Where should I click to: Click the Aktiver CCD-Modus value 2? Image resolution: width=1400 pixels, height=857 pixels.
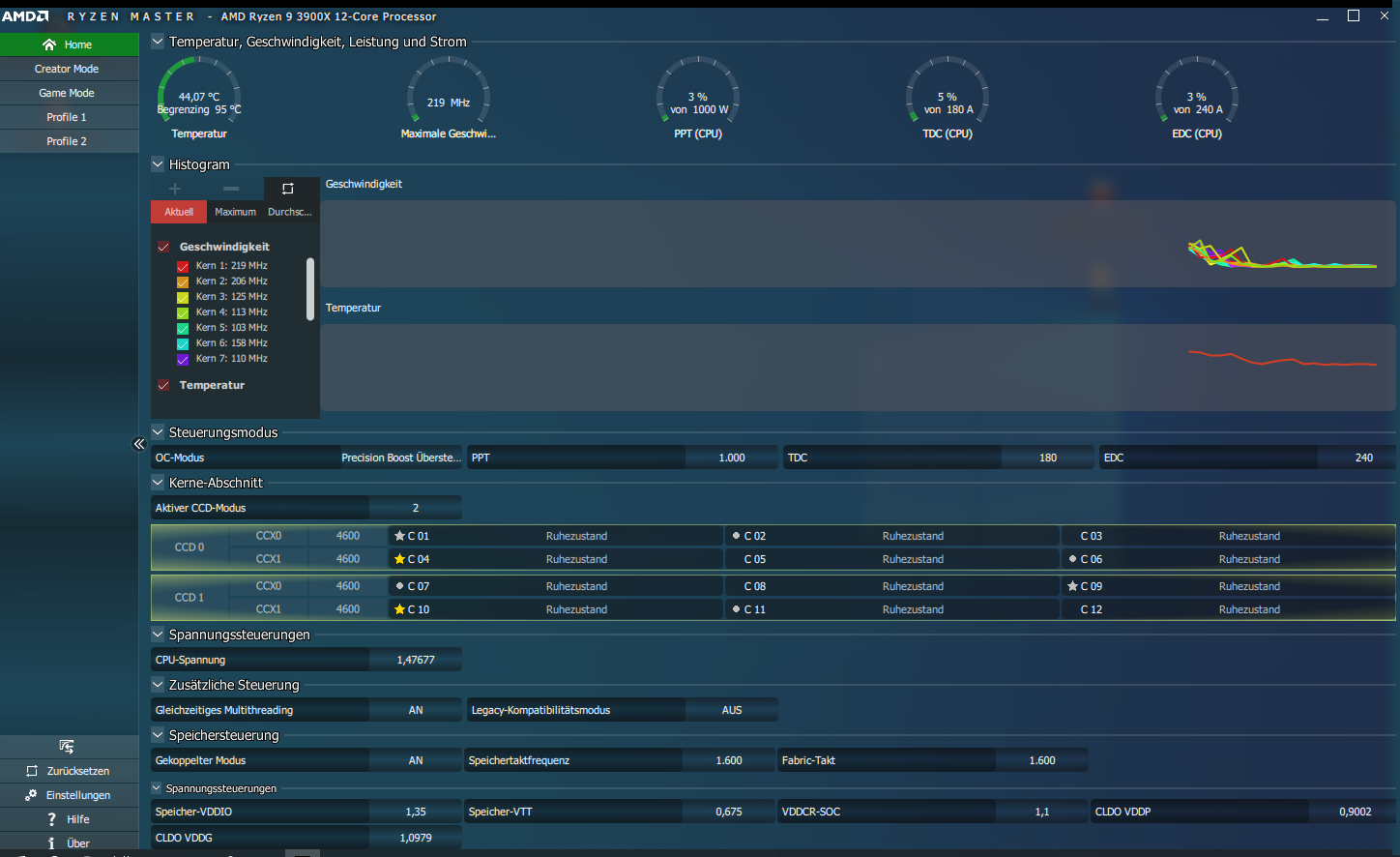(416, 508)
